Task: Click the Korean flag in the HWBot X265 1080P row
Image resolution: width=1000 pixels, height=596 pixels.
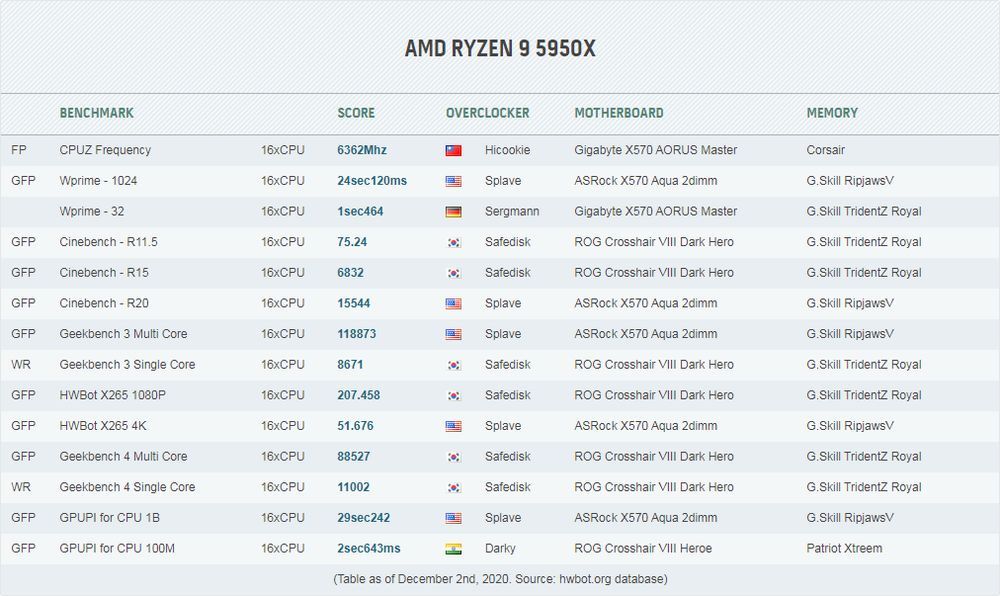Action: 453,395
